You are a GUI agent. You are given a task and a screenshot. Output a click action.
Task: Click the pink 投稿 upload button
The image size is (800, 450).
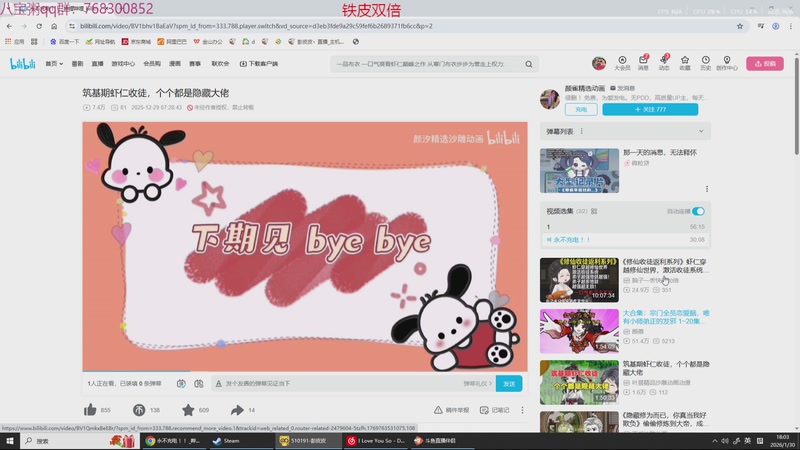[765, 64]
